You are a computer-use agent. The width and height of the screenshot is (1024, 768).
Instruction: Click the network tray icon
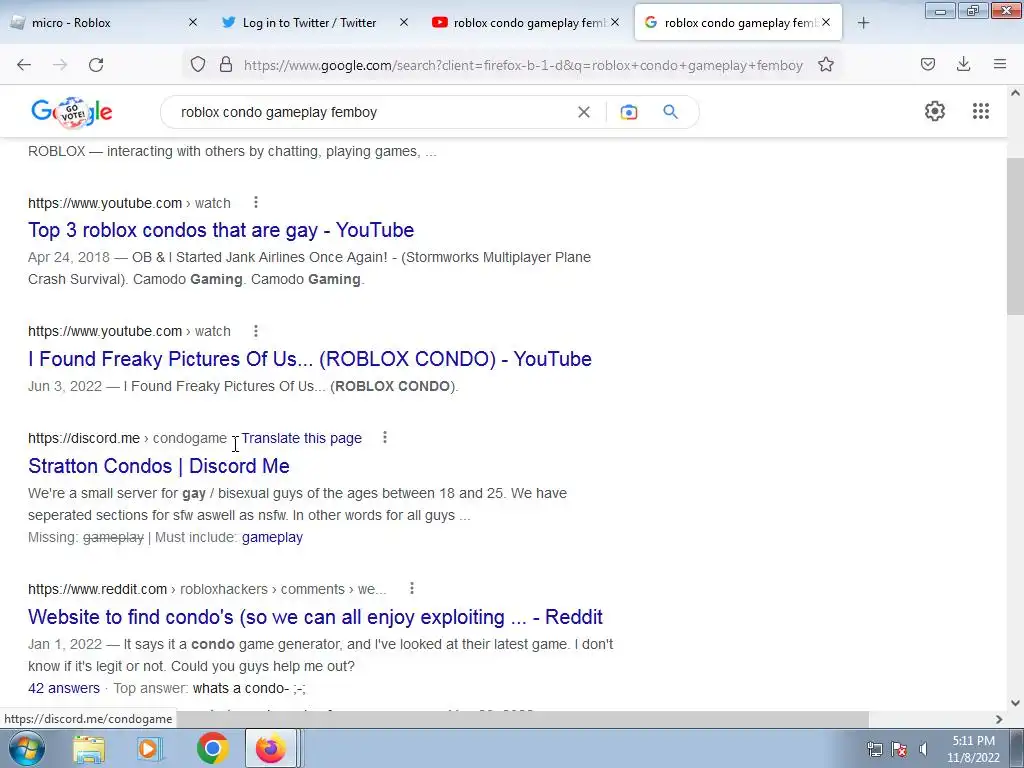click(x=874, y=749)
